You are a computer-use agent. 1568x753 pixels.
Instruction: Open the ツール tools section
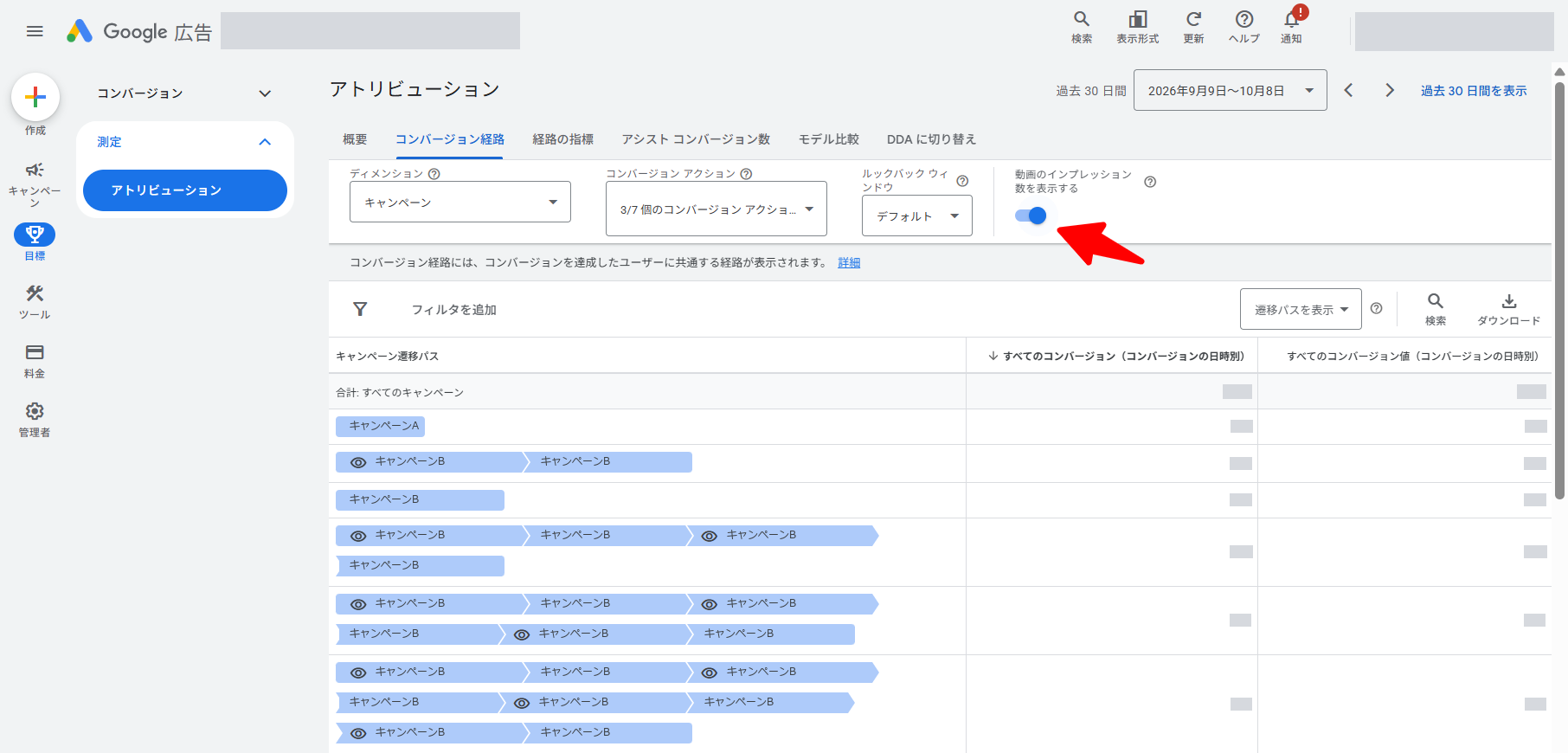(35, 302)
